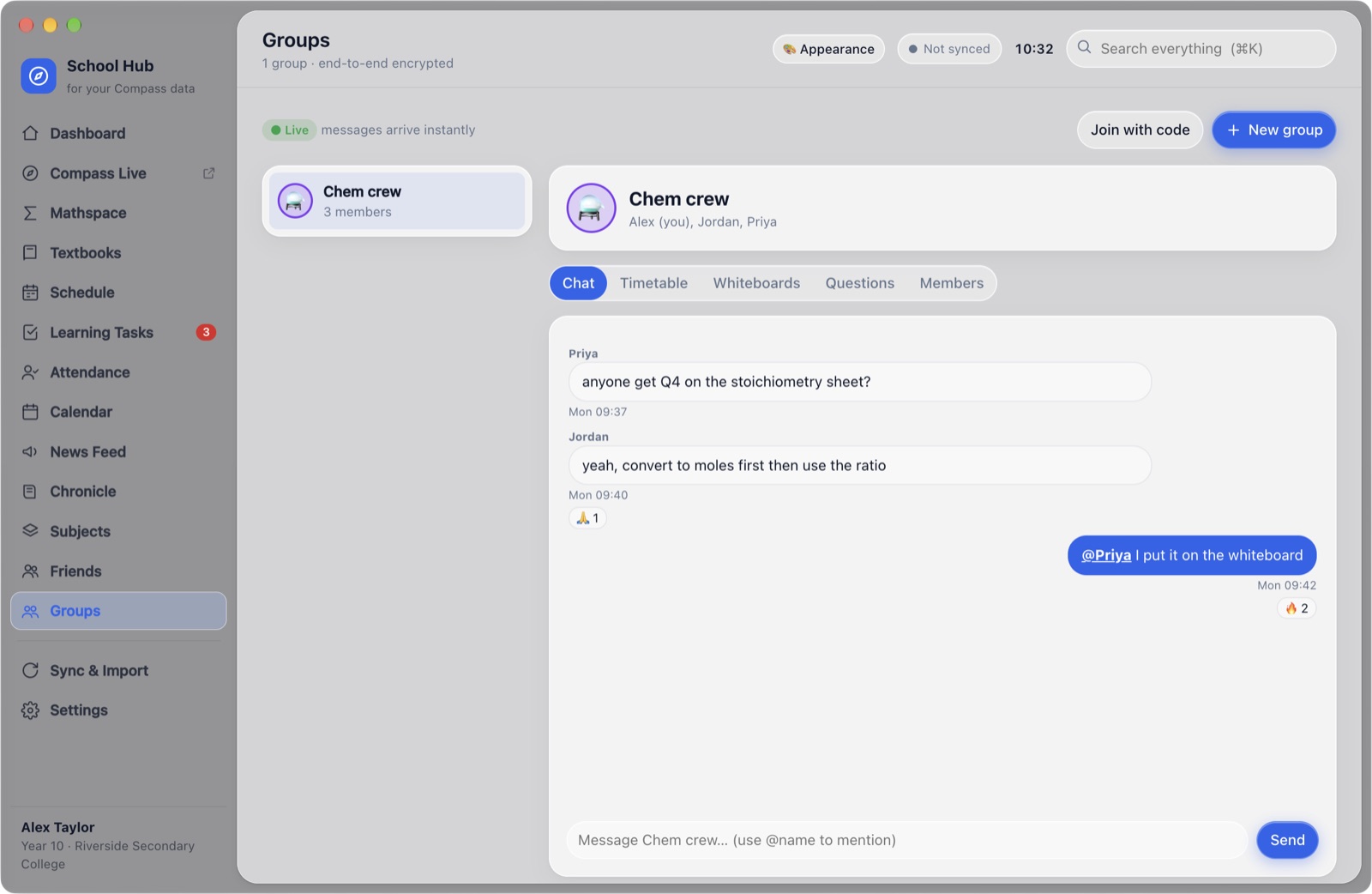
Task: Send the message
Action: [1287, 840]
